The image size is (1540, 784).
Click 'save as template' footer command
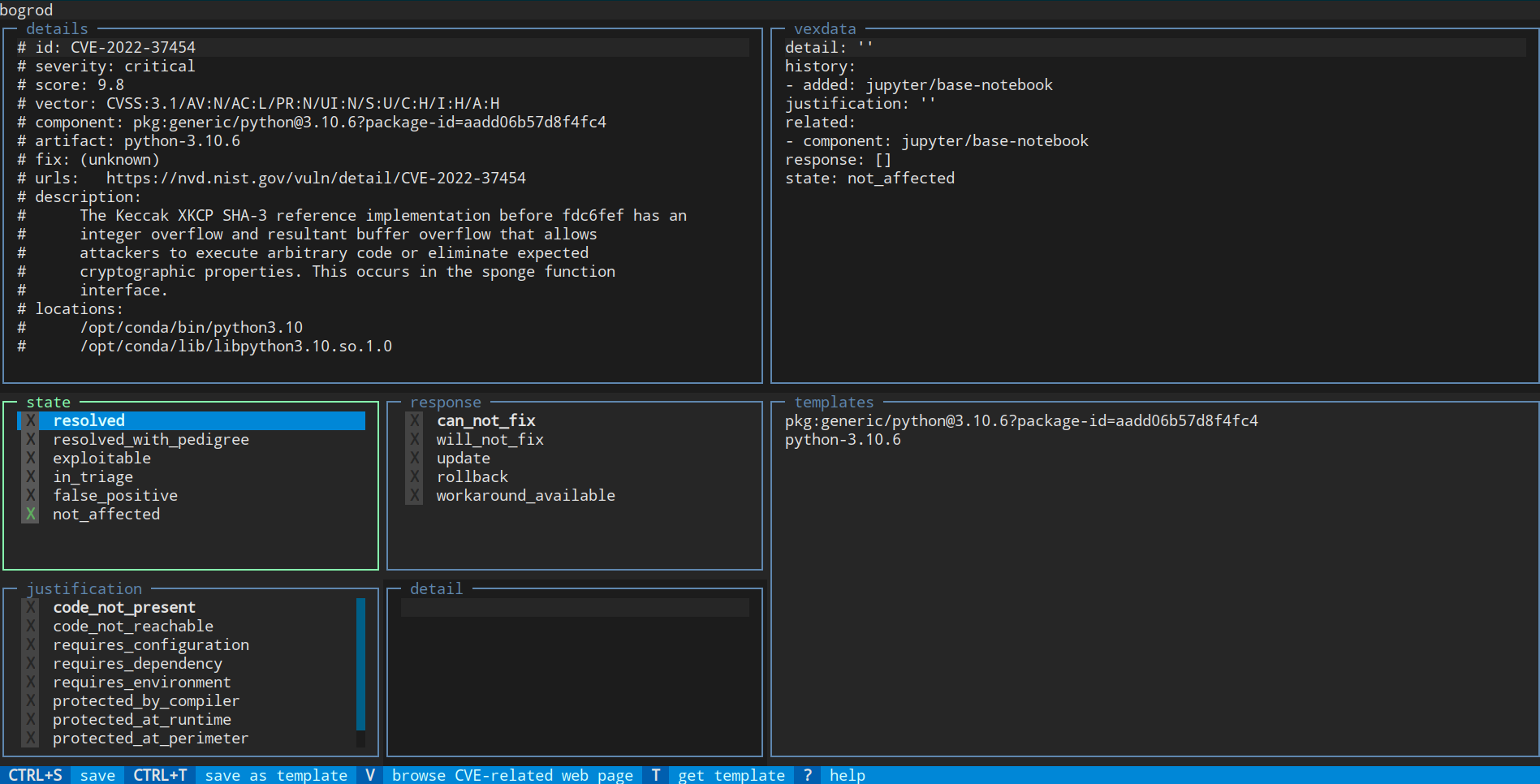275,775
